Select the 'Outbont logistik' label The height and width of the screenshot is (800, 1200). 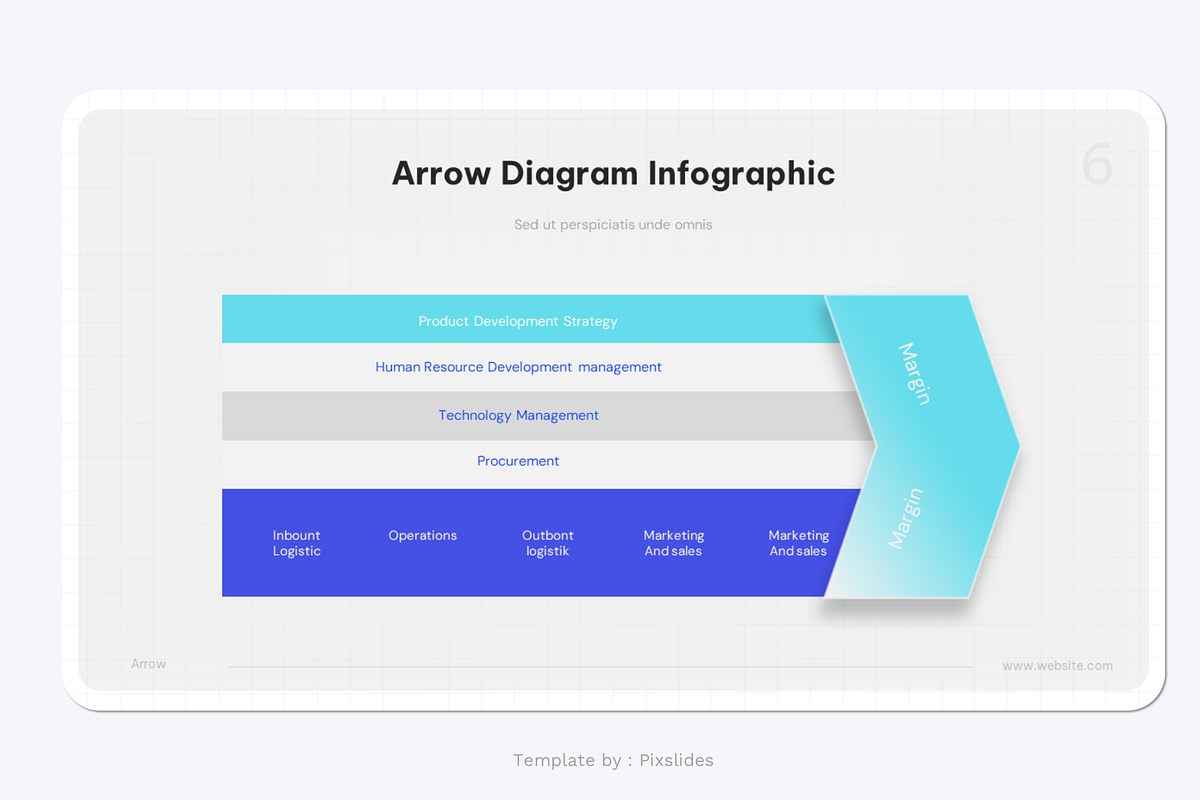coord(548,543)
